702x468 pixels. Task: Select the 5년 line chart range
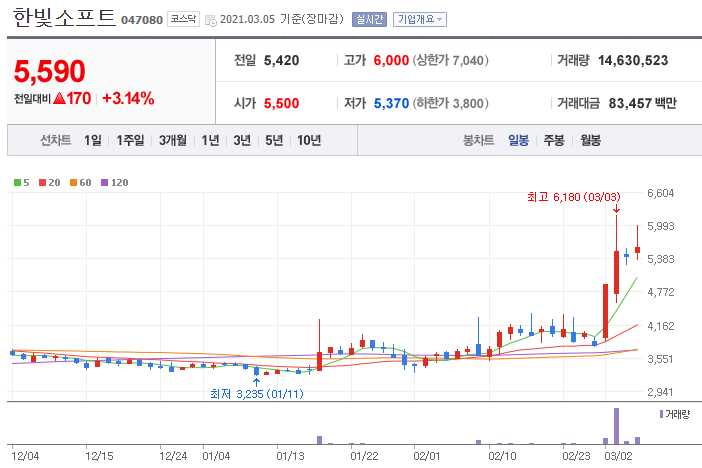(274, 140)
